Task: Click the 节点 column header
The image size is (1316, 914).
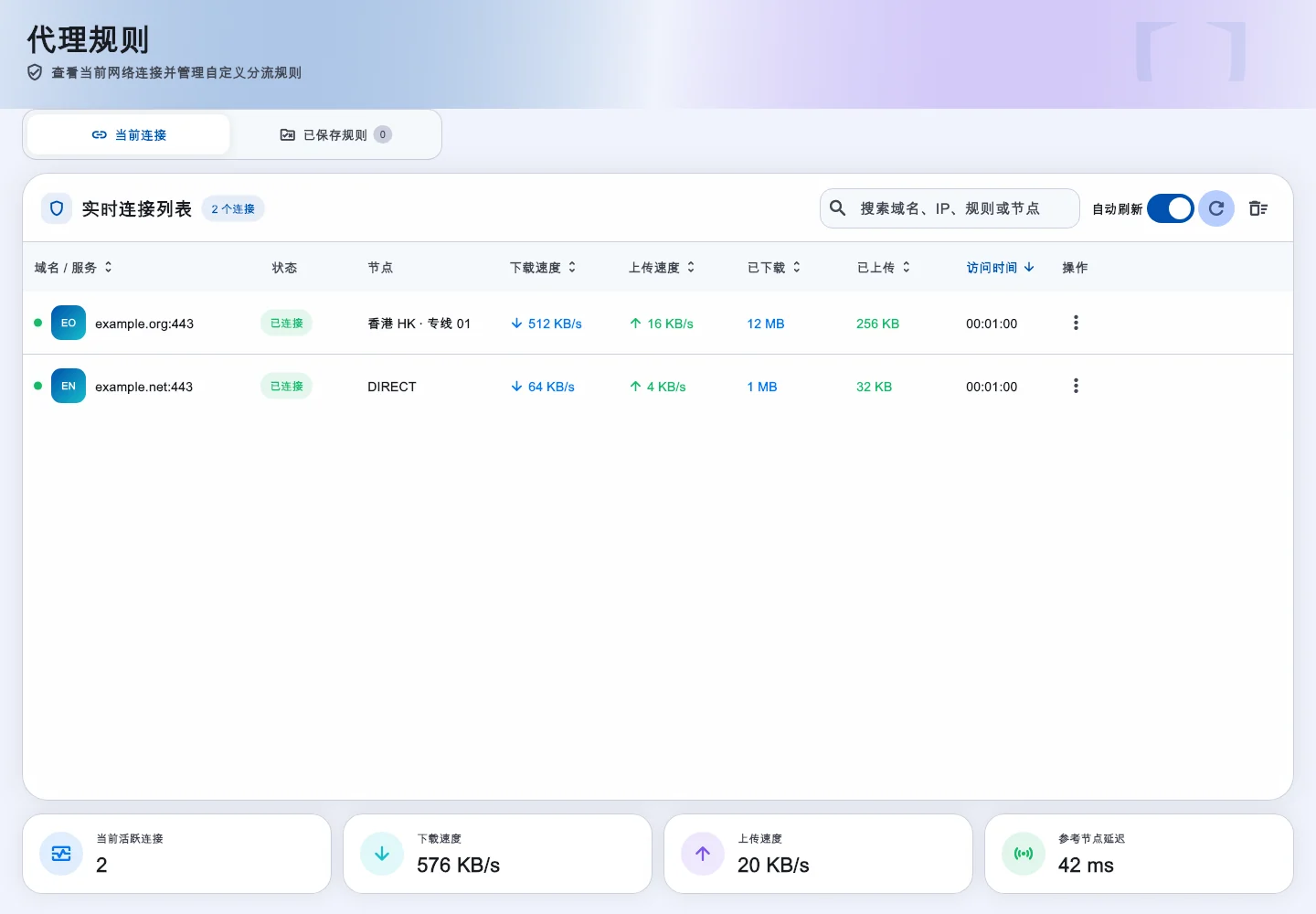Action: [x=380, y=267]
